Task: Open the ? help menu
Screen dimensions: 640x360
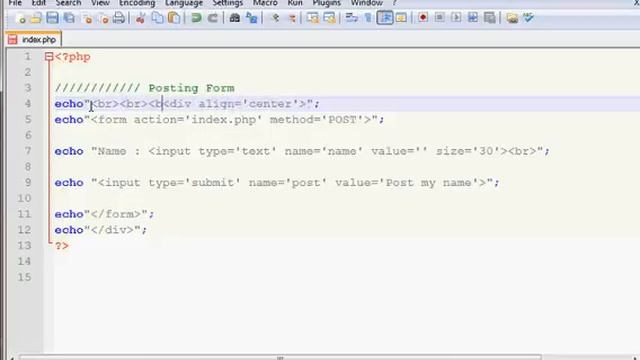Action: tap(394, 3)
